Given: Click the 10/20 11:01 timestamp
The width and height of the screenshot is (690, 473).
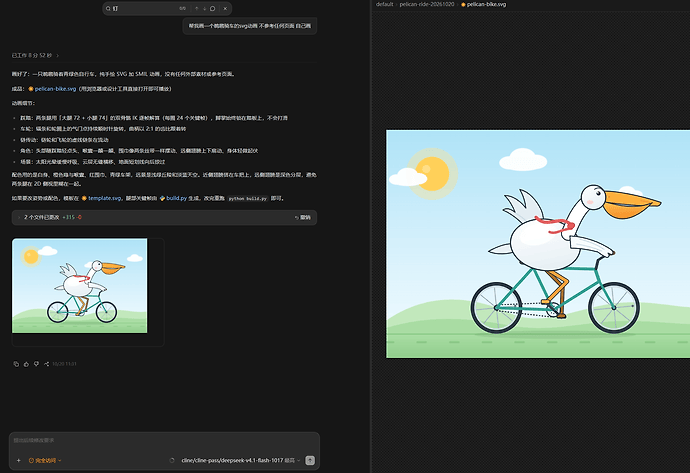Looking at the screenshot, I should pos(64,364).
